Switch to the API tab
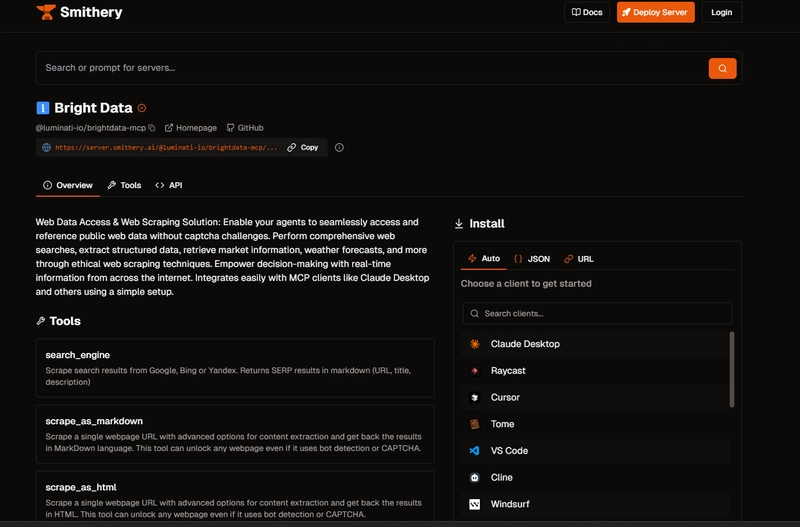800x527 pixels. pyautogui.click(x=169, y=185)
